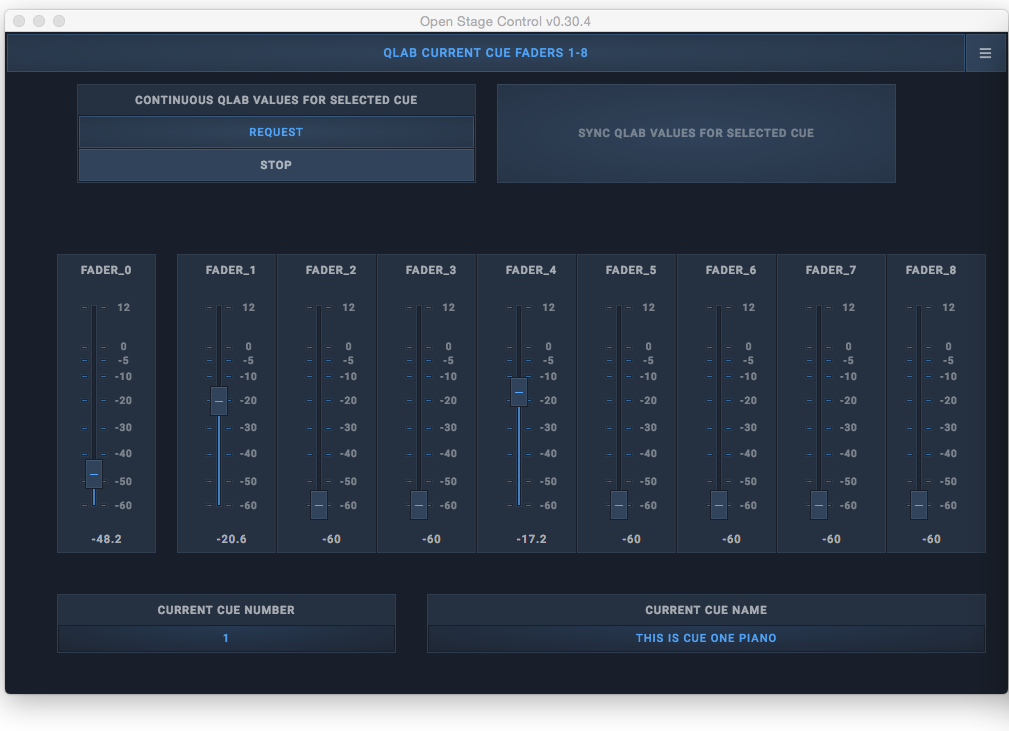Image resolution: width=1009 pixels, height=731 pixels.
Task: Click the FADER_4 slider handle
Action: (x=519, y=392)
